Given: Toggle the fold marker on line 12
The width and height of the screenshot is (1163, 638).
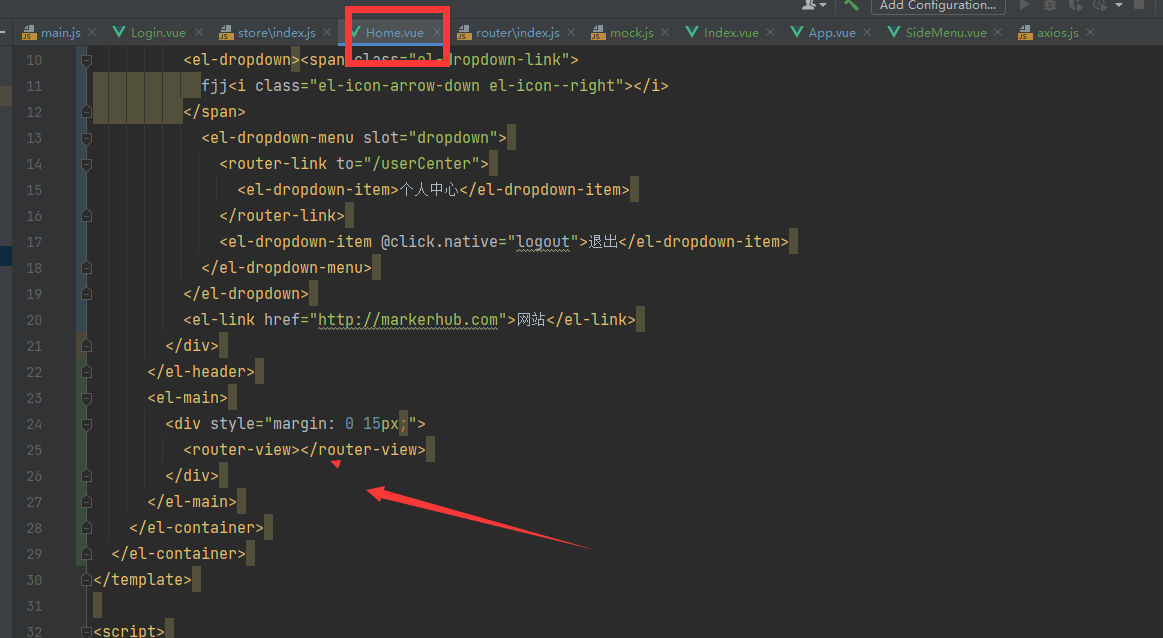Looking at the screenshot, I should click(86, 111).
